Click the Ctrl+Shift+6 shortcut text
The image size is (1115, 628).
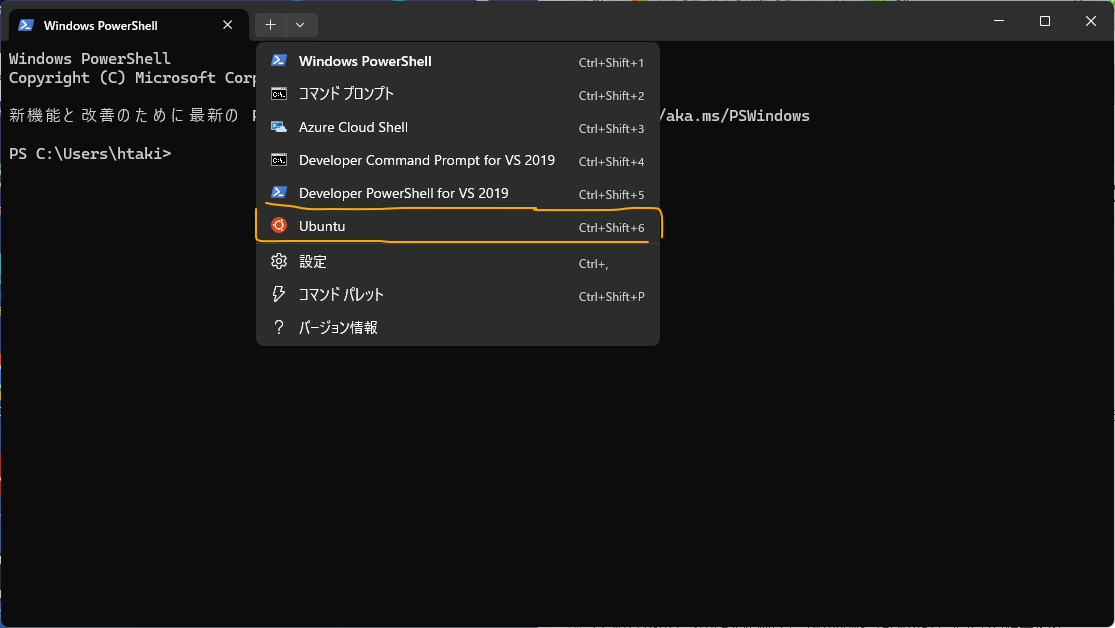coord(612,228)
